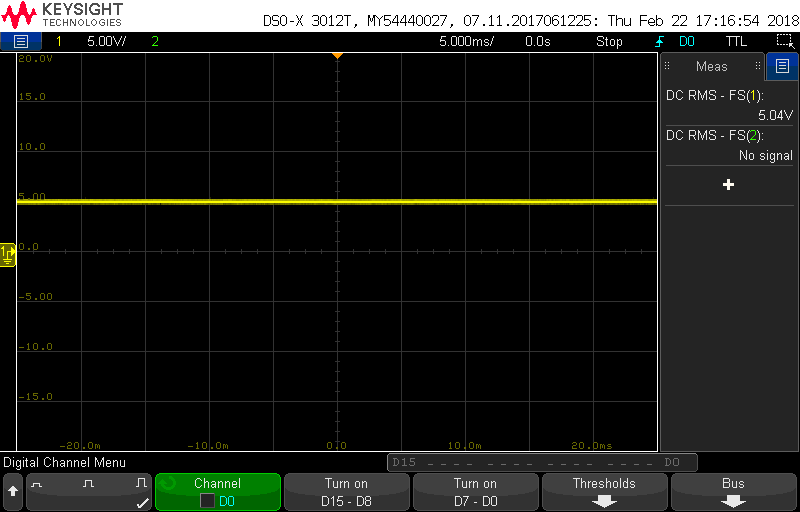
Task: Click the rising edge trigger slope icon
Action: pos(659,41)
